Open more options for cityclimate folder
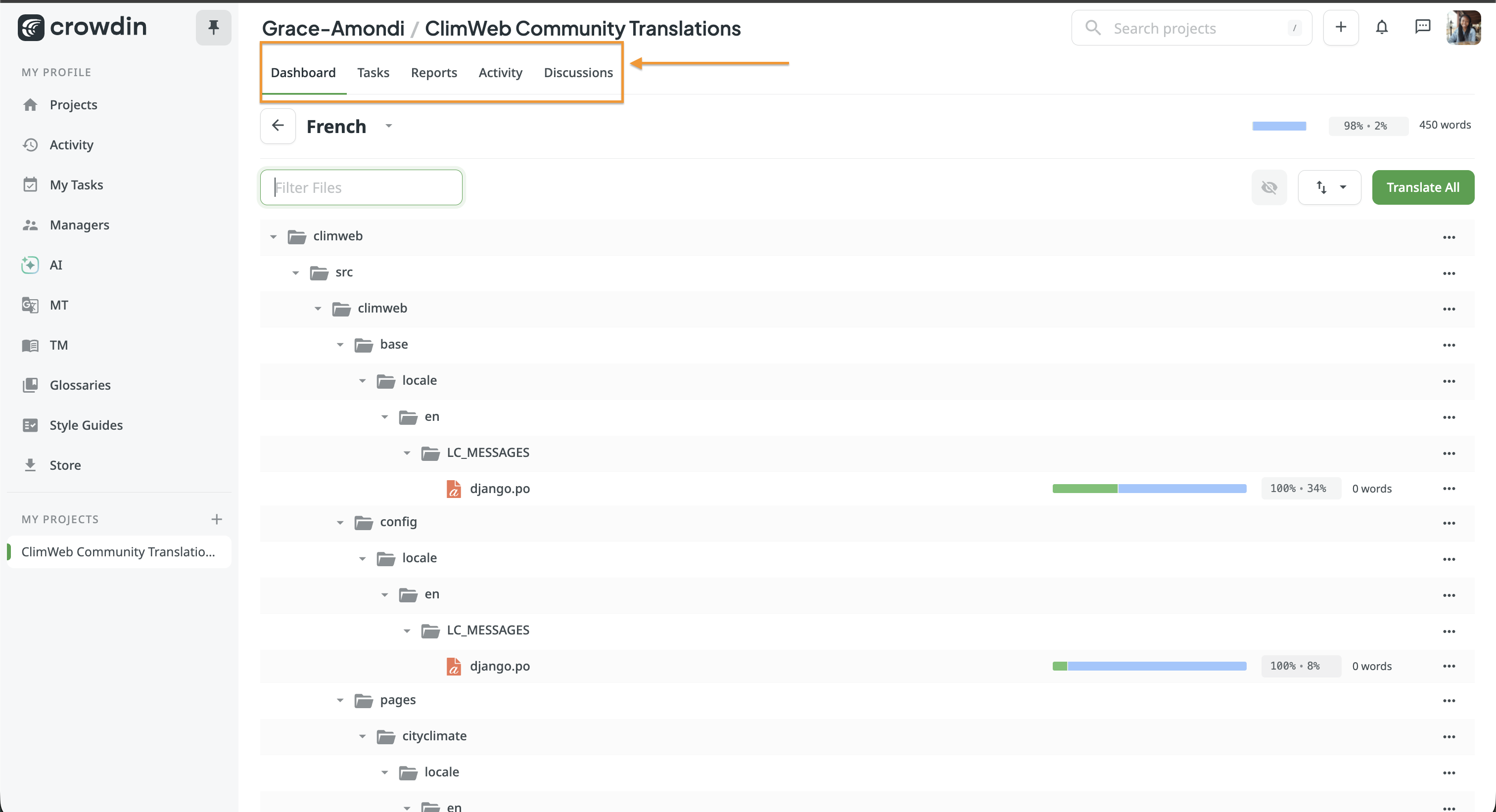 coord(1449,736)
